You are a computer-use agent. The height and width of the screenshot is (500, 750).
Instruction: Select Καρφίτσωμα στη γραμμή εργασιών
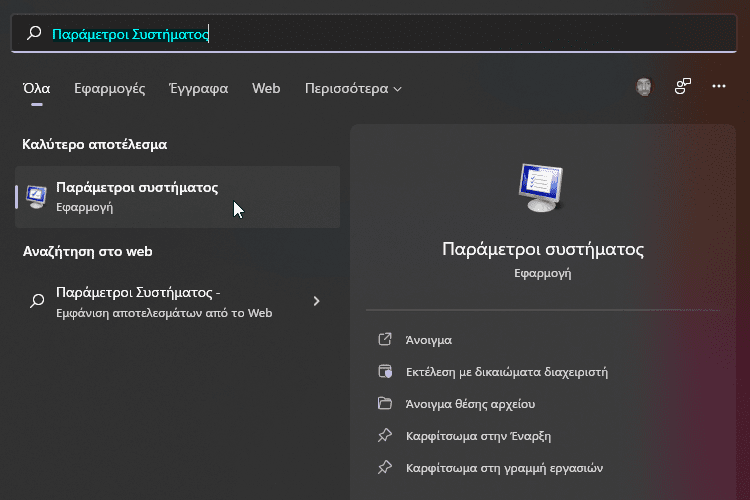[505, 468]
